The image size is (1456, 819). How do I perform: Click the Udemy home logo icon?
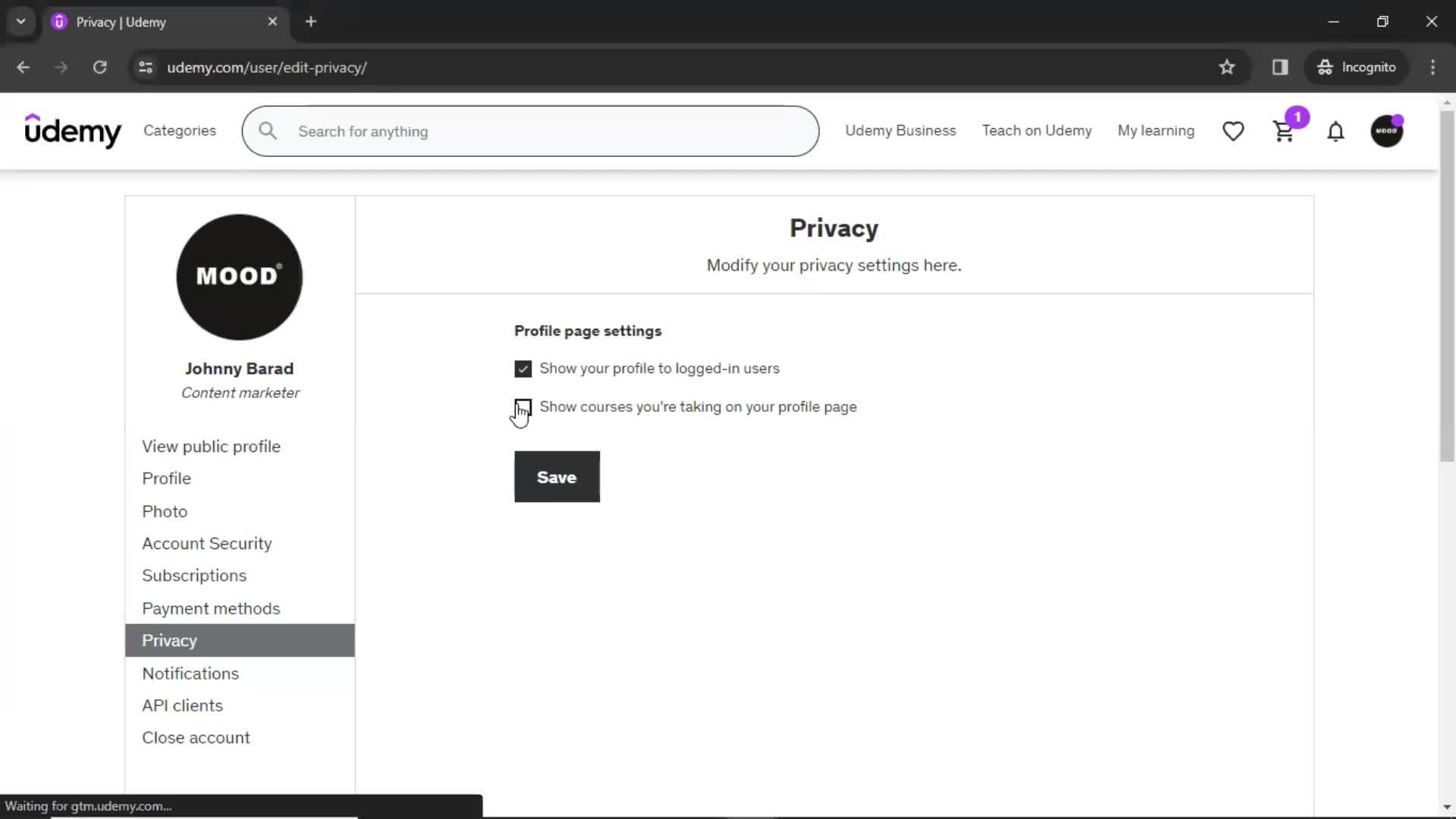72,131
